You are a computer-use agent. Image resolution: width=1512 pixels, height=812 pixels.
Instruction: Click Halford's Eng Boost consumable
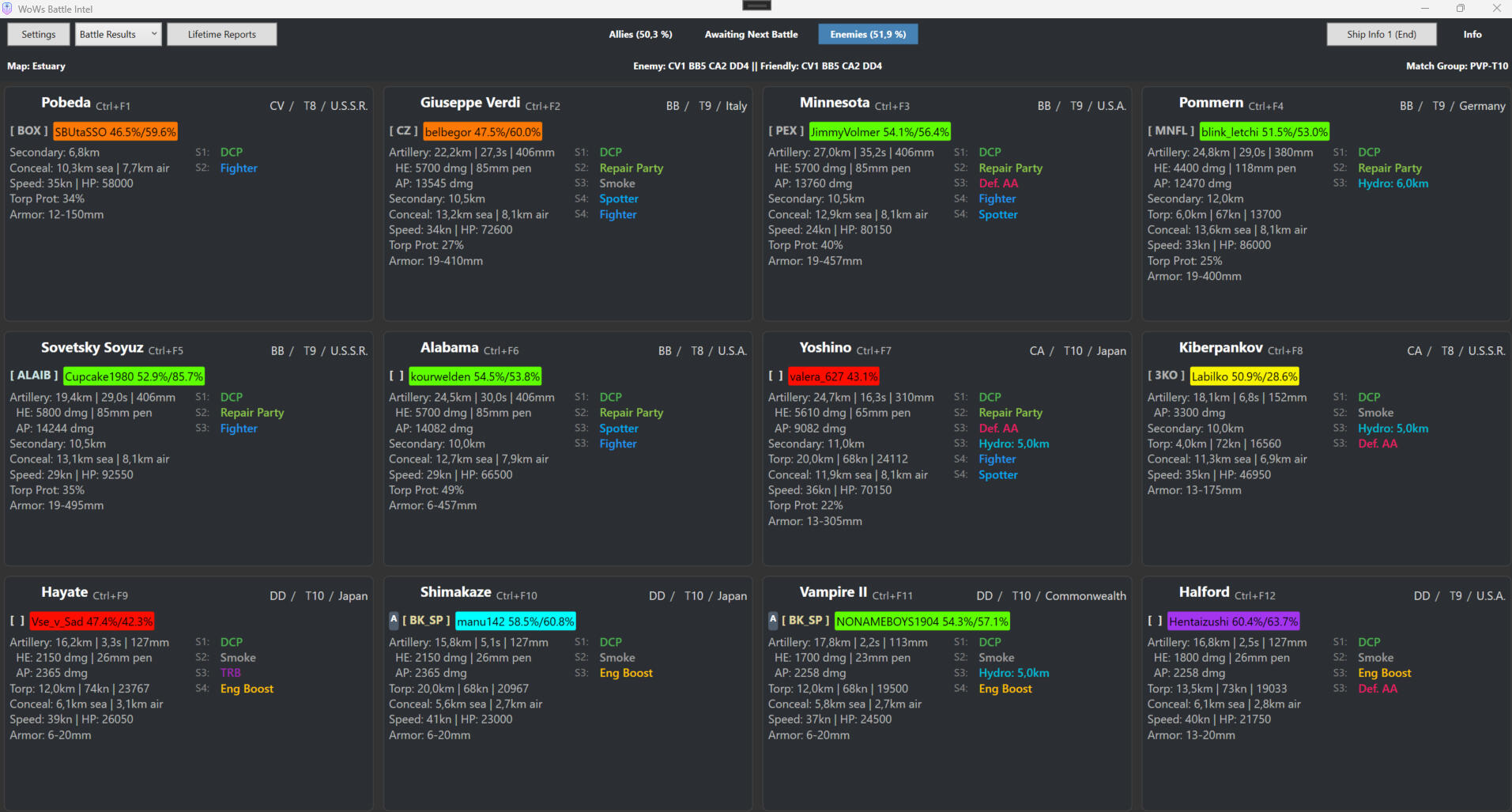coord(1385,673)
